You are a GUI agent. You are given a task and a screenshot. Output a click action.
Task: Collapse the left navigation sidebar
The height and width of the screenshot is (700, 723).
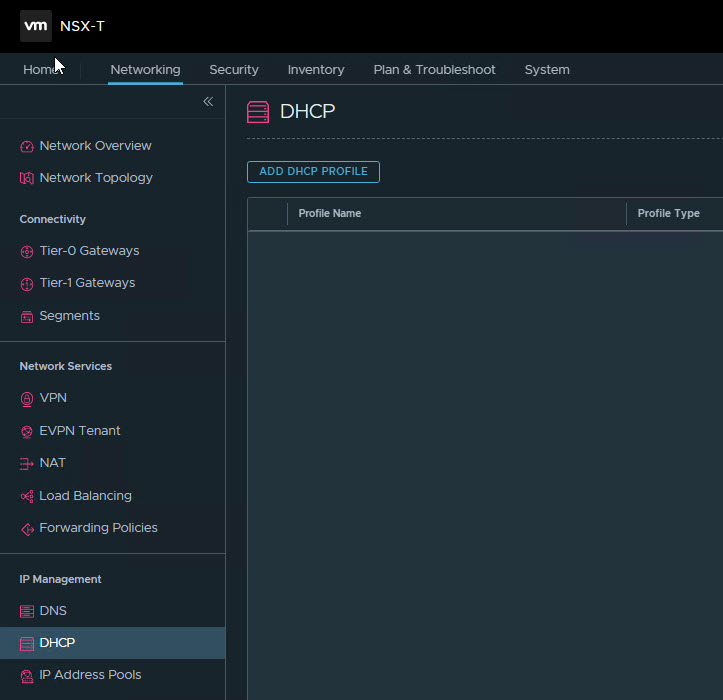pyautogui.click(x=208, y=102)
